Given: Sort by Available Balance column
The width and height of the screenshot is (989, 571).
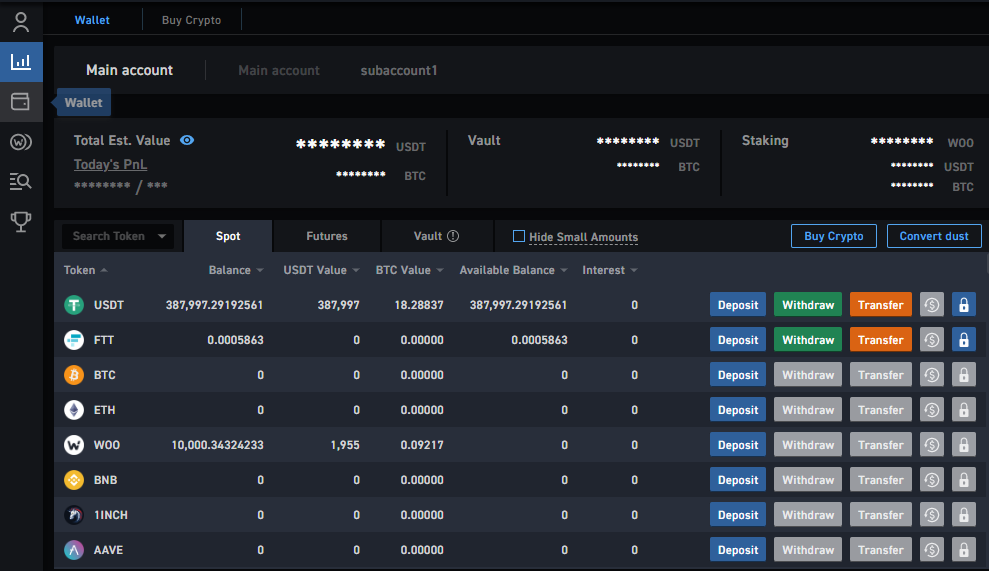Looking at the screenshot, I should 513,270.
